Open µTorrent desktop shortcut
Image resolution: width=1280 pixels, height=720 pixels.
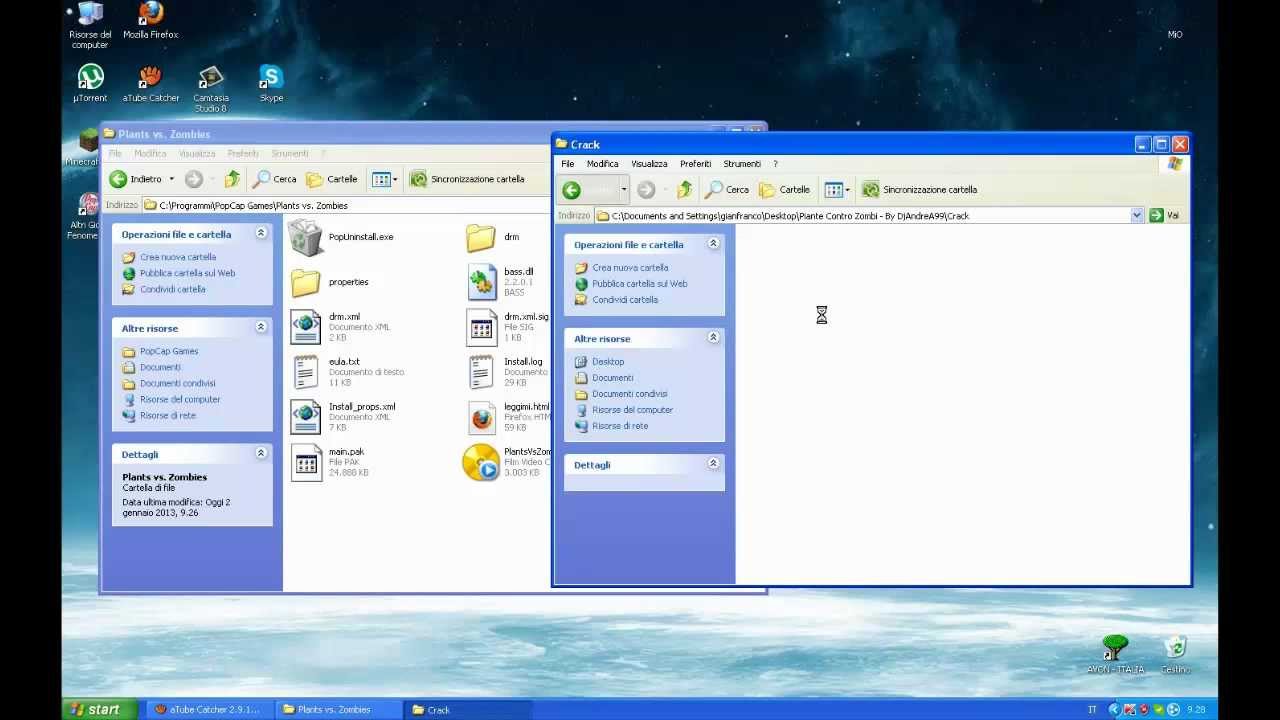point(90,83)
